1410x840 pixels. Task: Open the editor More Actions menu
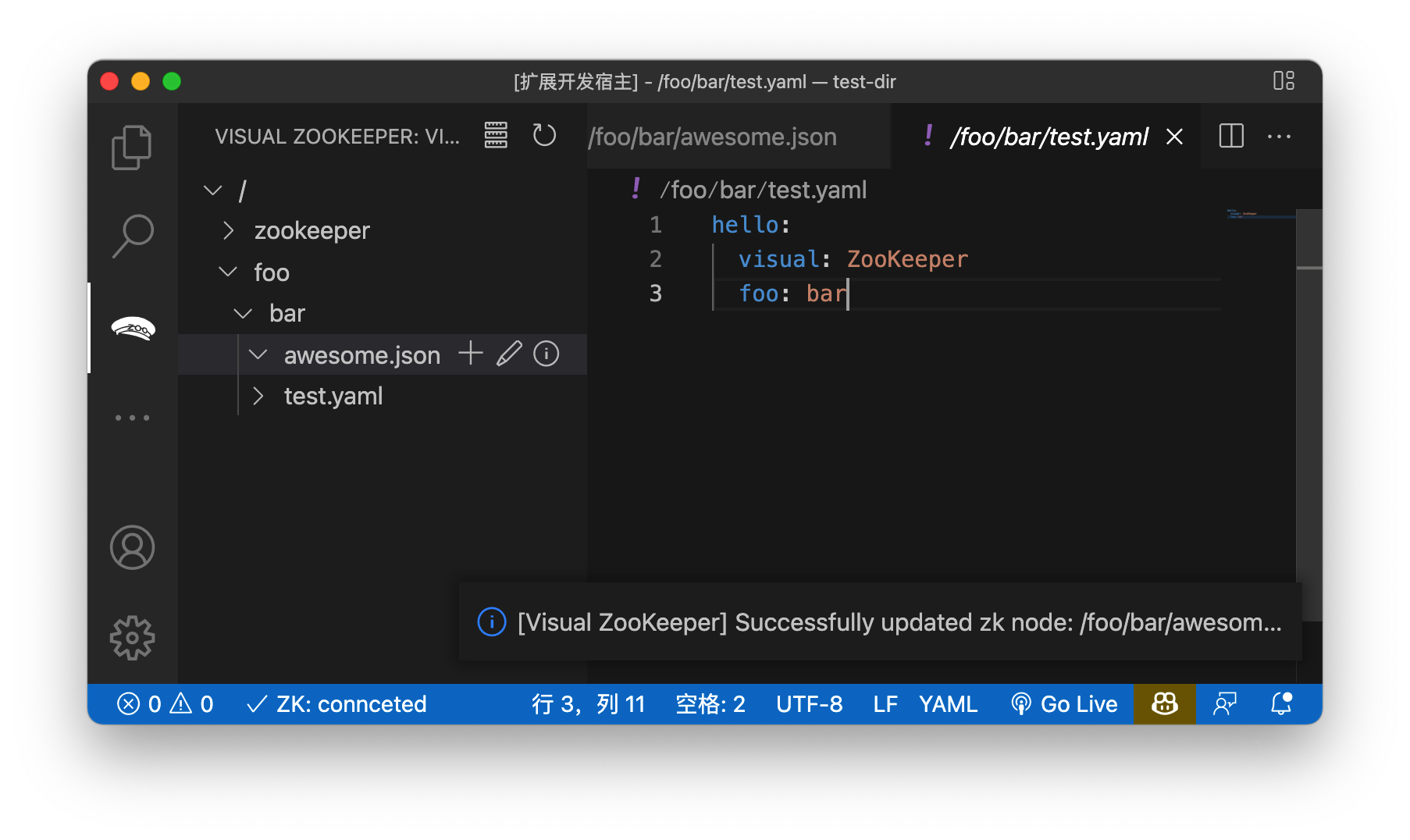[x=1279, y=137]
